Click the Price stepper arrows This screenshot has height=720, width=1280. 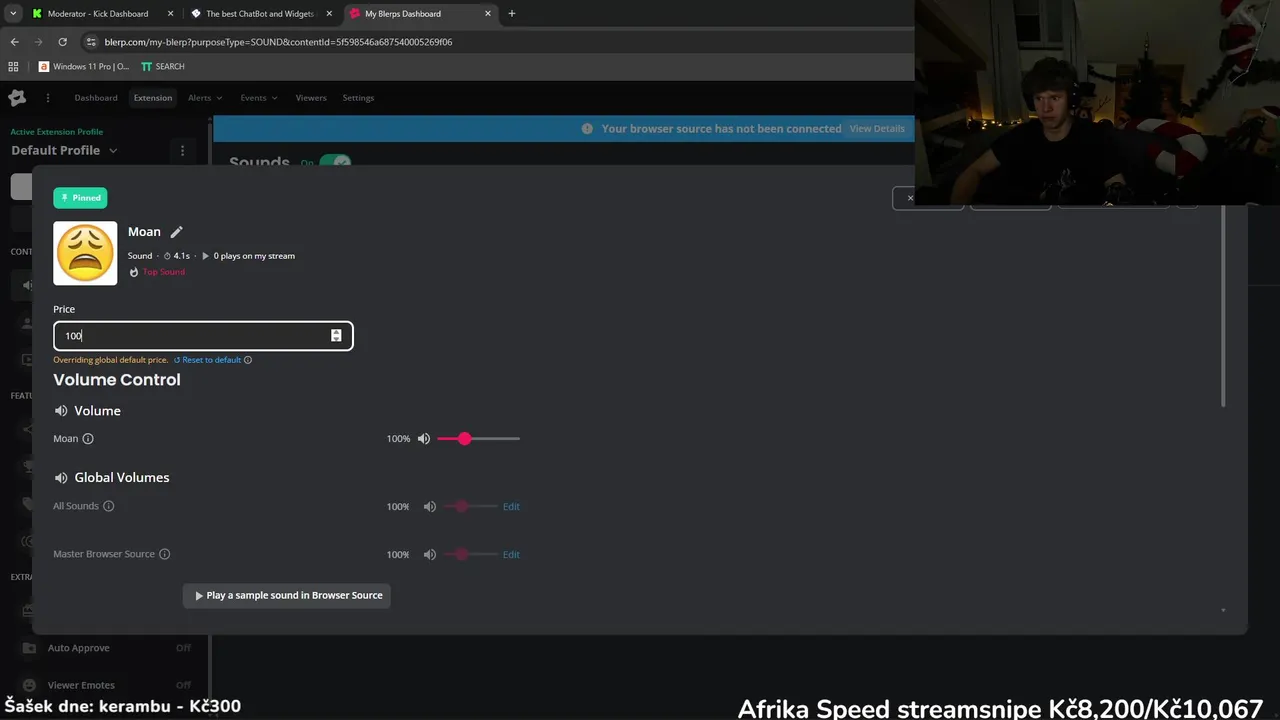pos(336,336)
